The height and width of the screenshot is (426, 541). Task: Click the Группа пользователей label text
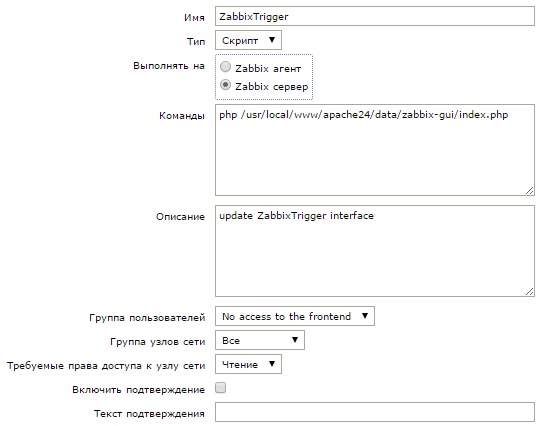(147, 318)
